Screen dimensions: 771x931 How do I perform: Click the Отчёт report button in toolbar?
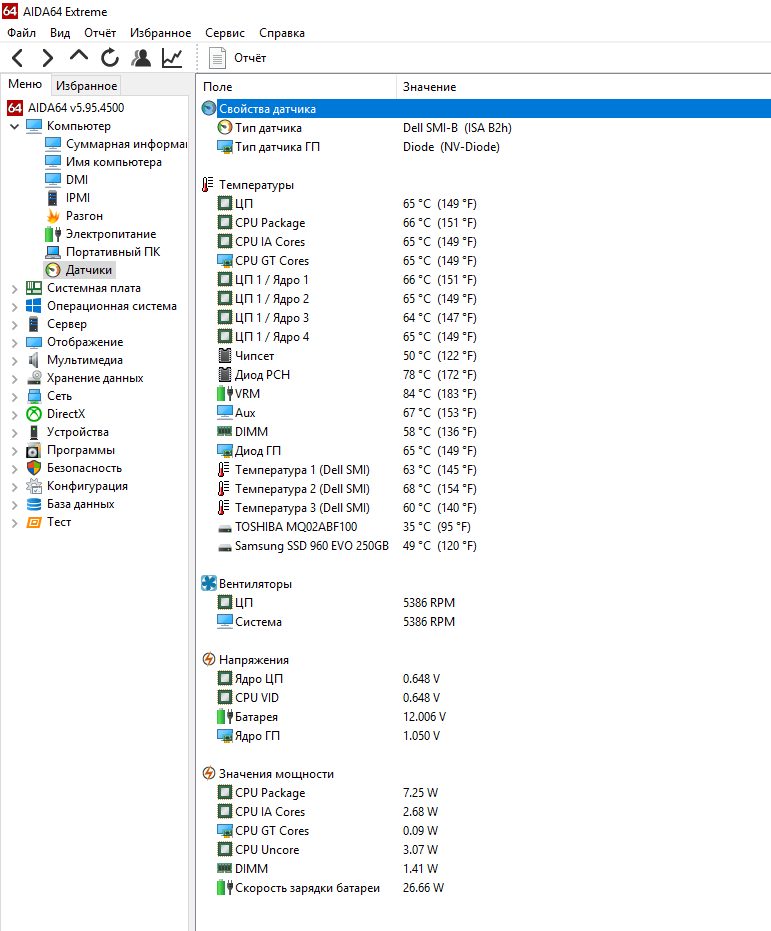pos(238,58)
